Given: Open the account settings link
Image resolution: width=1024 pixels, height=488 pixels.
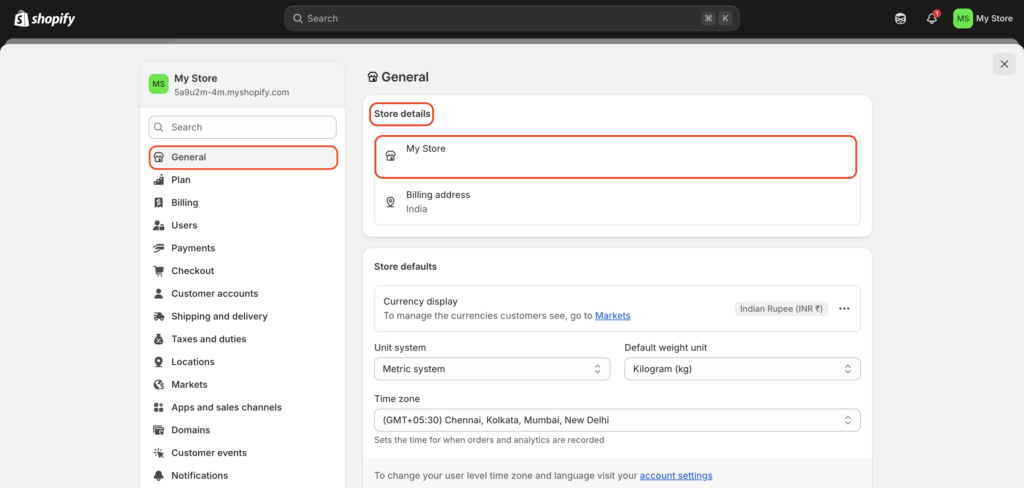Looking at the screenshot, I should pyautogui.click(x=676, y=476).
